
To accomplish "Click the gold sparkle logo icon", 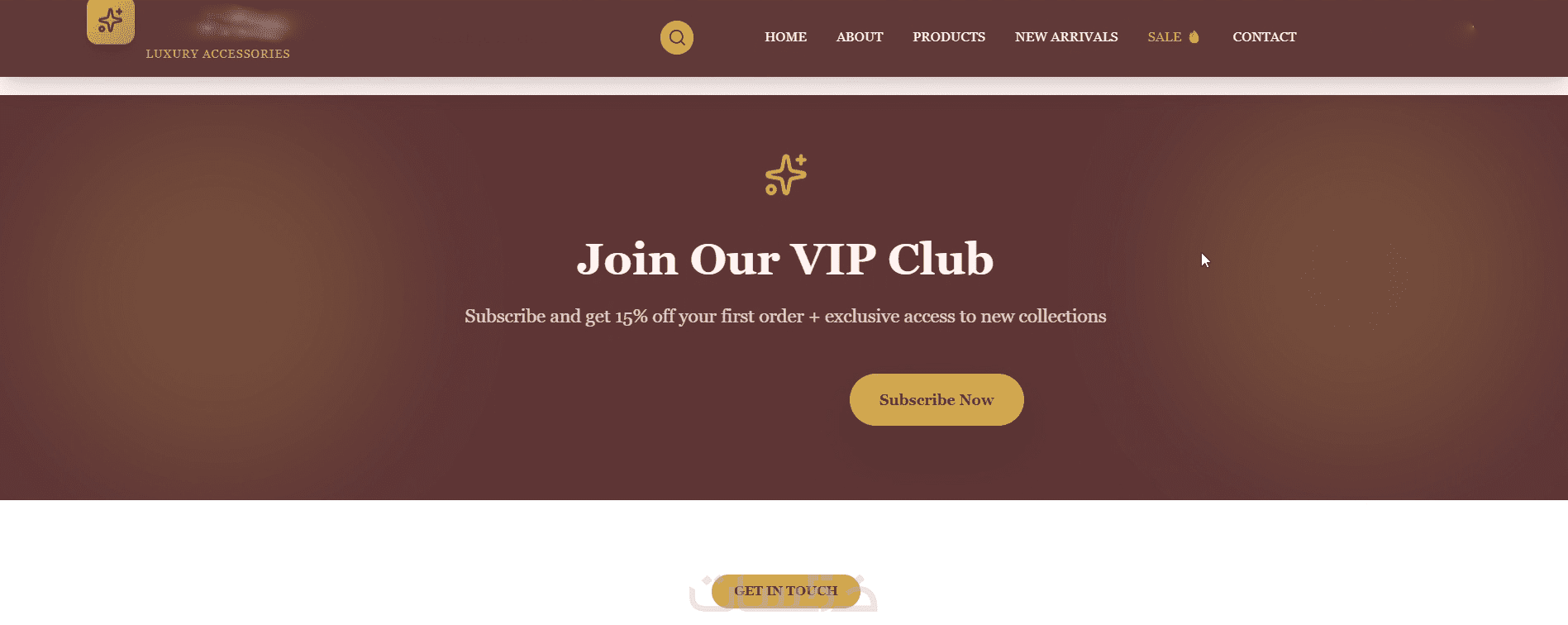I will coord(111,21).
